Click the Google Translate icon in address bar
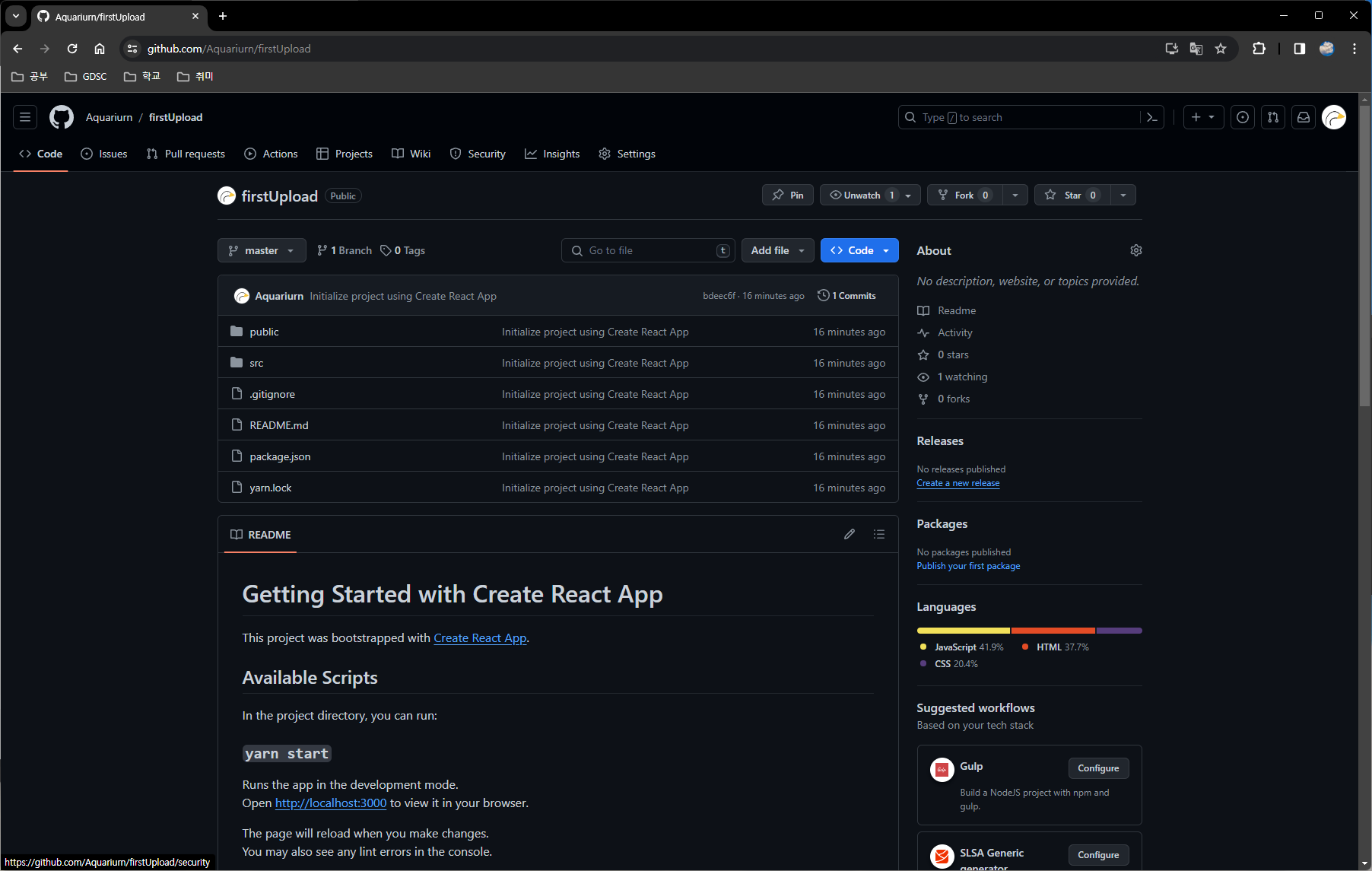 point(1196,49)
